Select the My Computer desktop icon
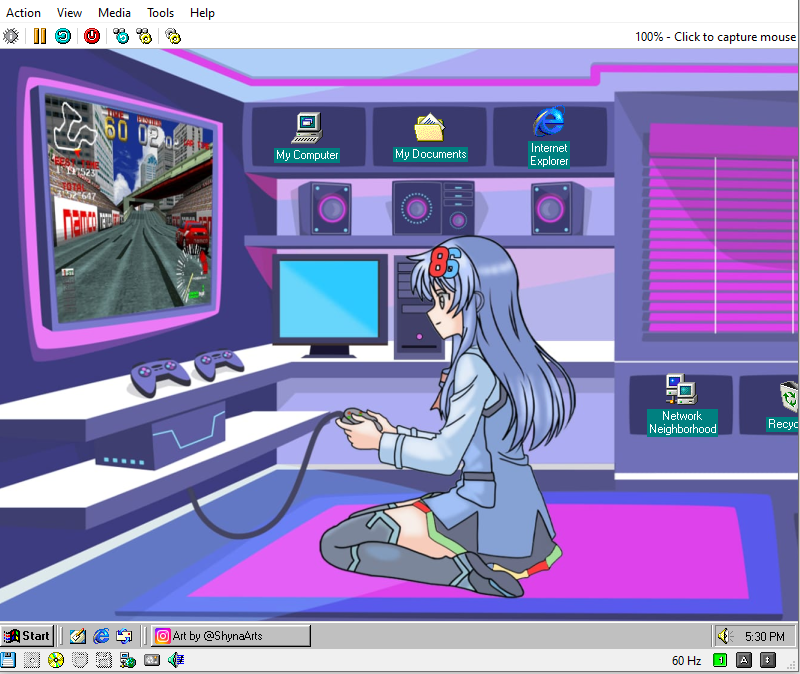The image size is (800, 674). pyautogui.click(x=307, y=137)
